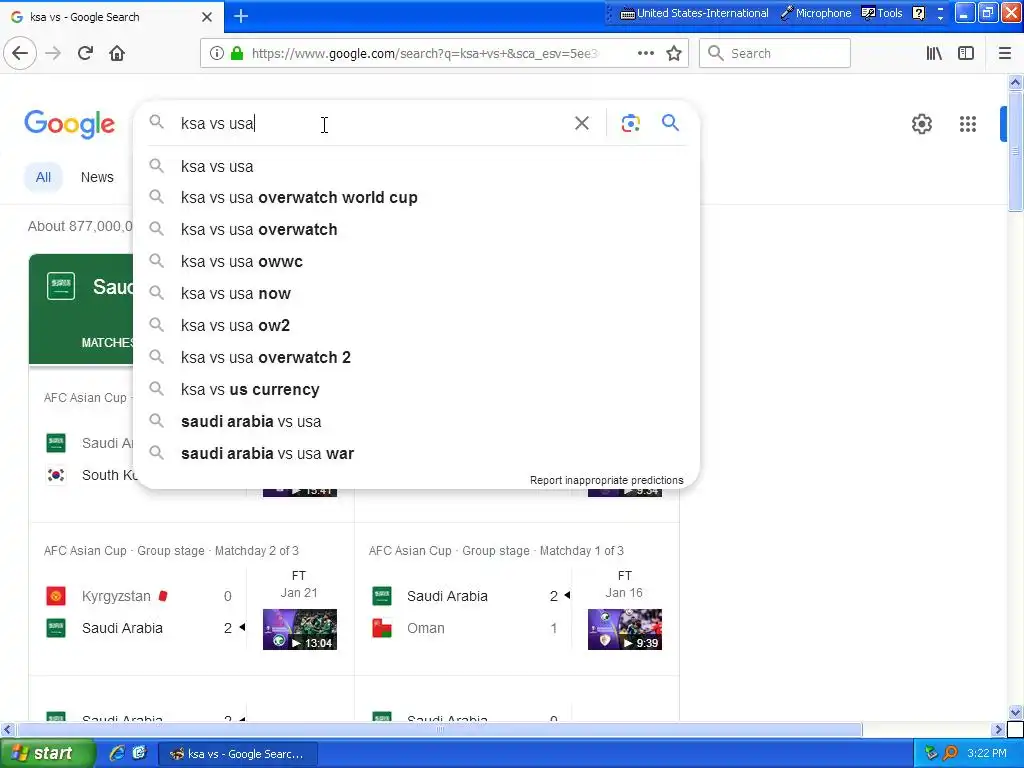Open the browser home page icon
The image size is (1024, 768).
[117, 53]
